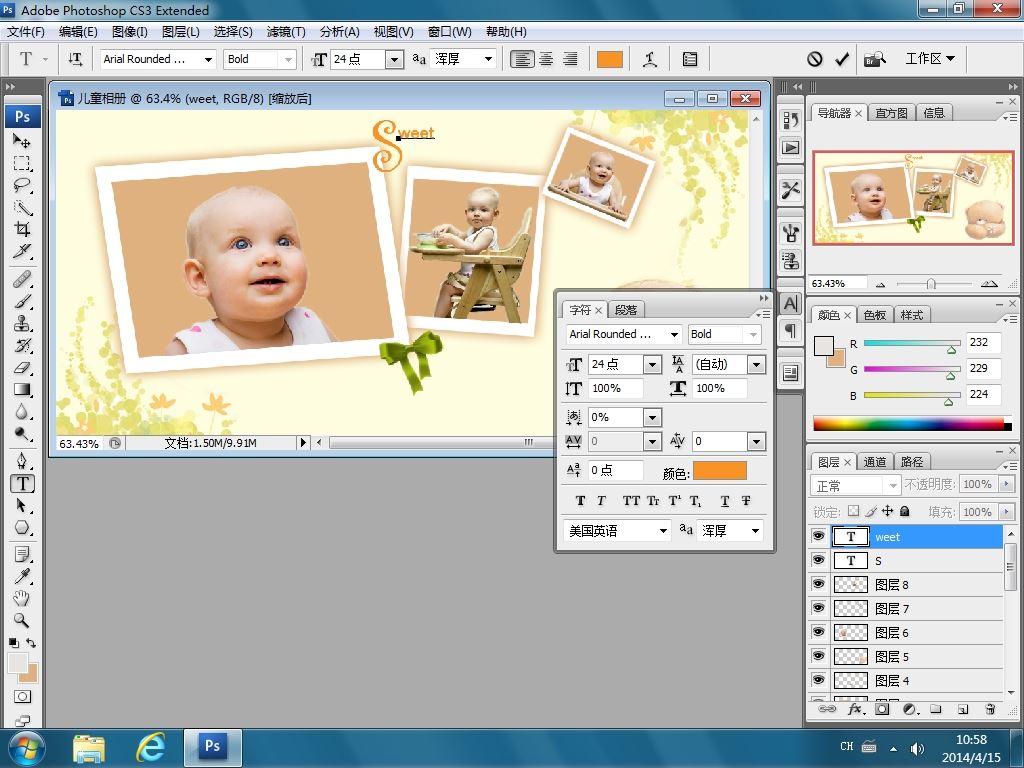
Task: Hide the 'weet' text layer
Action: pyautogui.click(x=819, y=536)
